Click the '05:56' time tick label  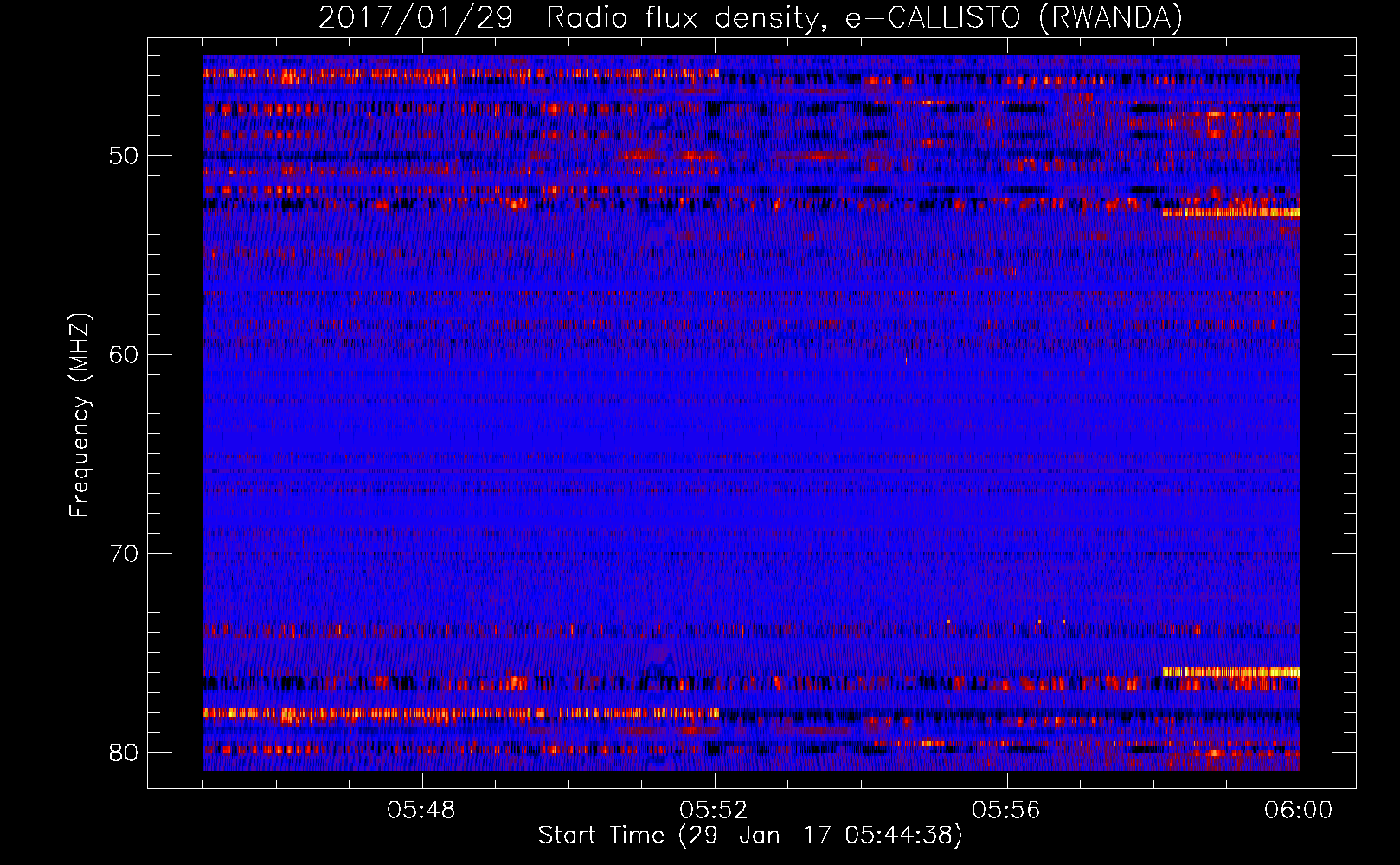point(1006,811)
